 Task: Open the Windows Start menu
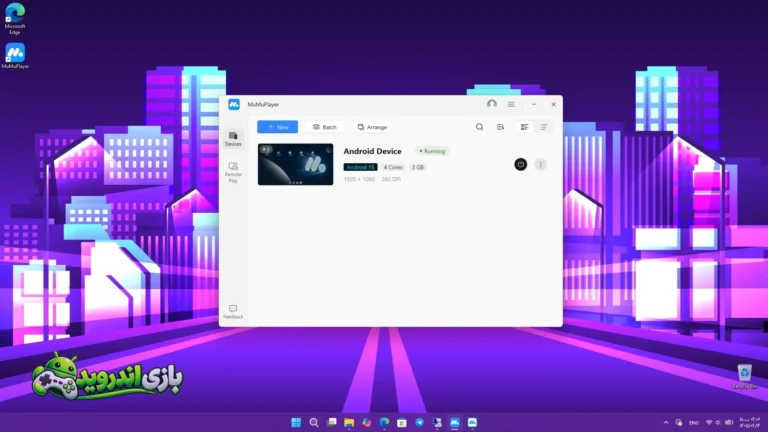point(296,422)
